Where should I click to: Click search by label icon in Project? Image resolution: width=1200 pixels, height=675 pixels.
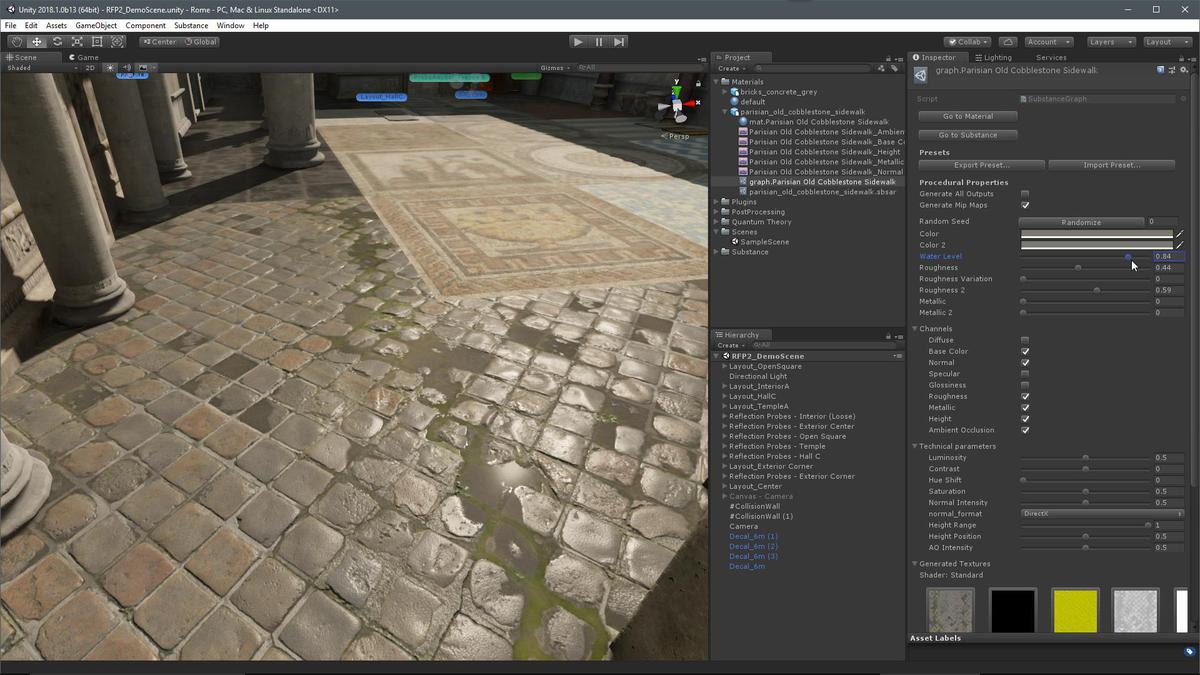pyautogui.click(x=893, y=68)
